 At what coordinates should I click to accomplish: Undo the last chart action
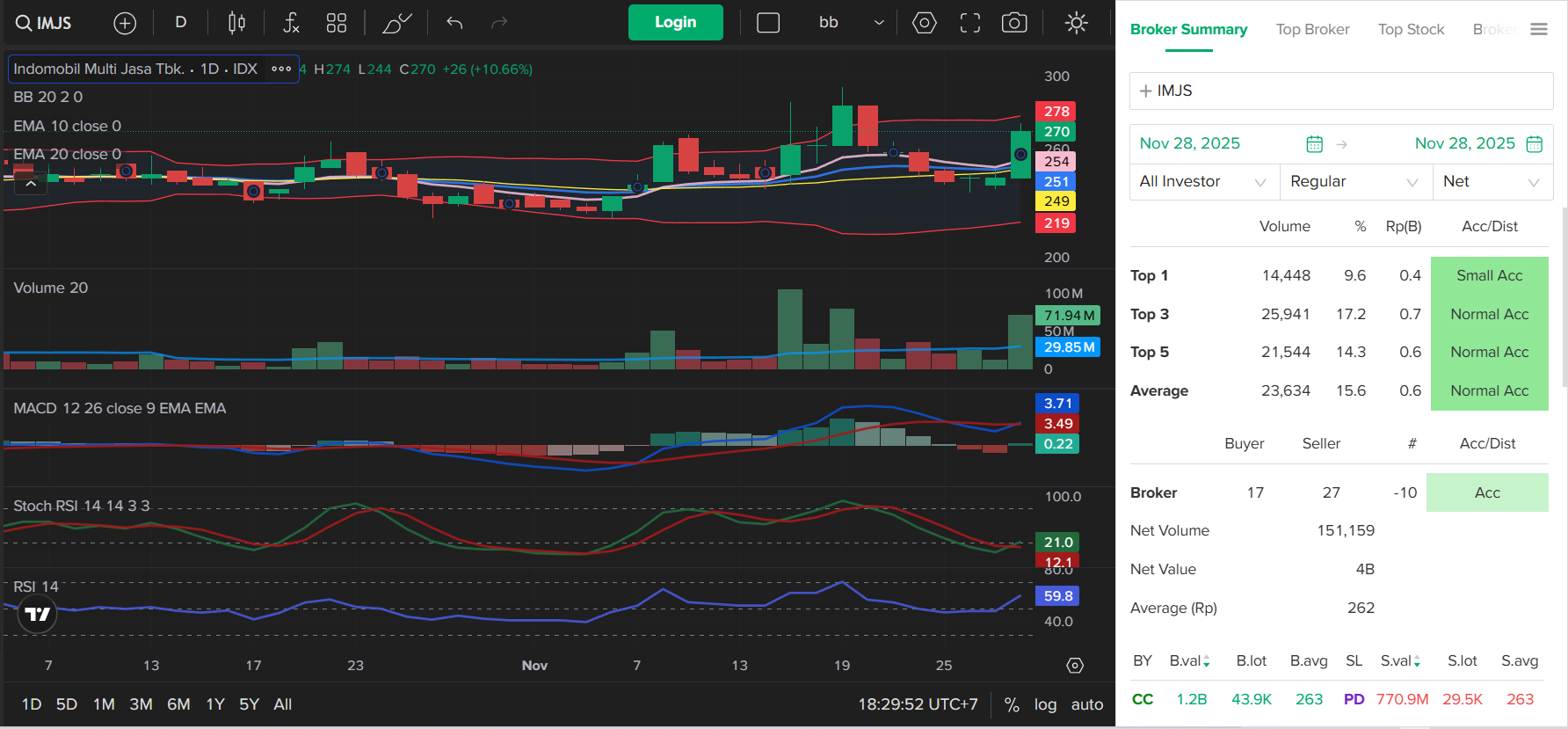[x=454, y=23]
